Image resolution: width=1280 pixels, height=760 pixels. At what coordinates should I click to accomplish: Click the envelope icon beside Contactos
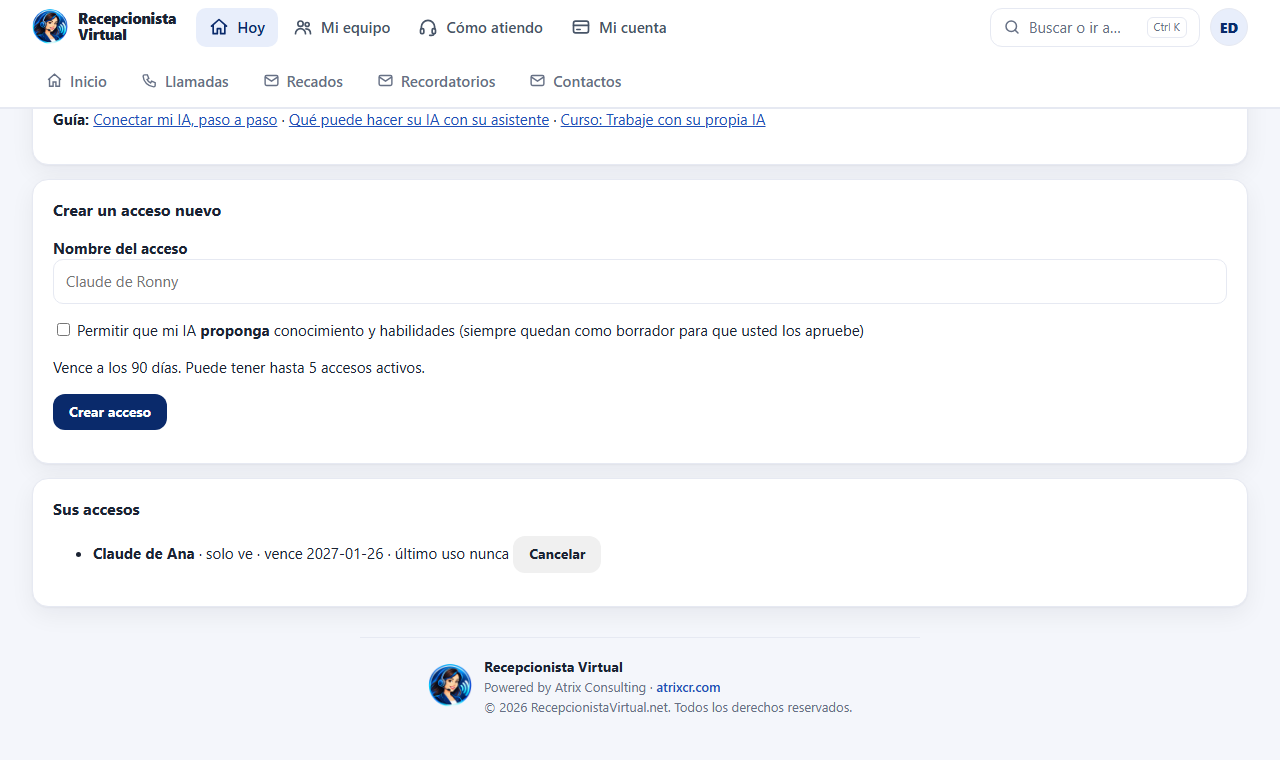tap(538, 81)
